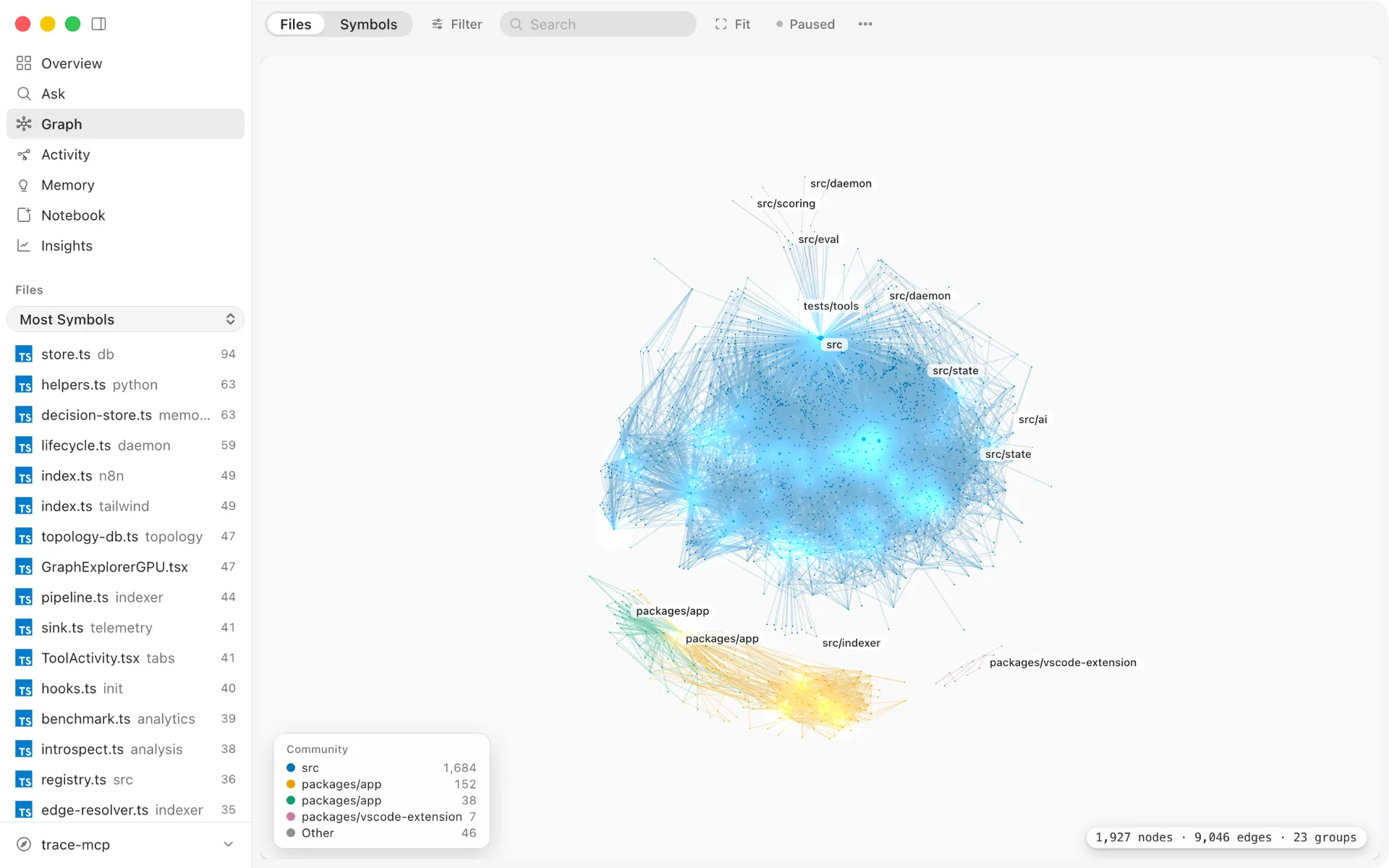Click the src/scoring graph label
The image size is (1389, 868).
pyautogui.click(x=786, y=203)
